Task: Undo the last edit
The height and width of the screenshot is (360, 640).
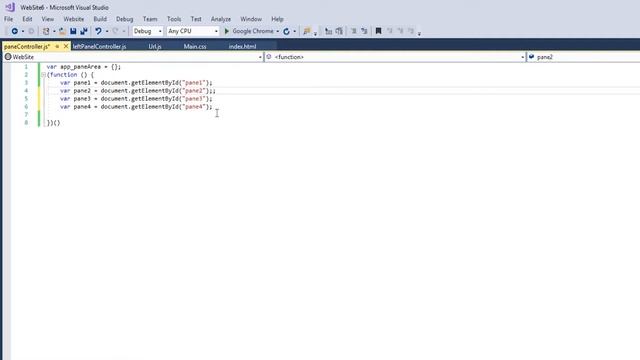Action: coord(98,31)
